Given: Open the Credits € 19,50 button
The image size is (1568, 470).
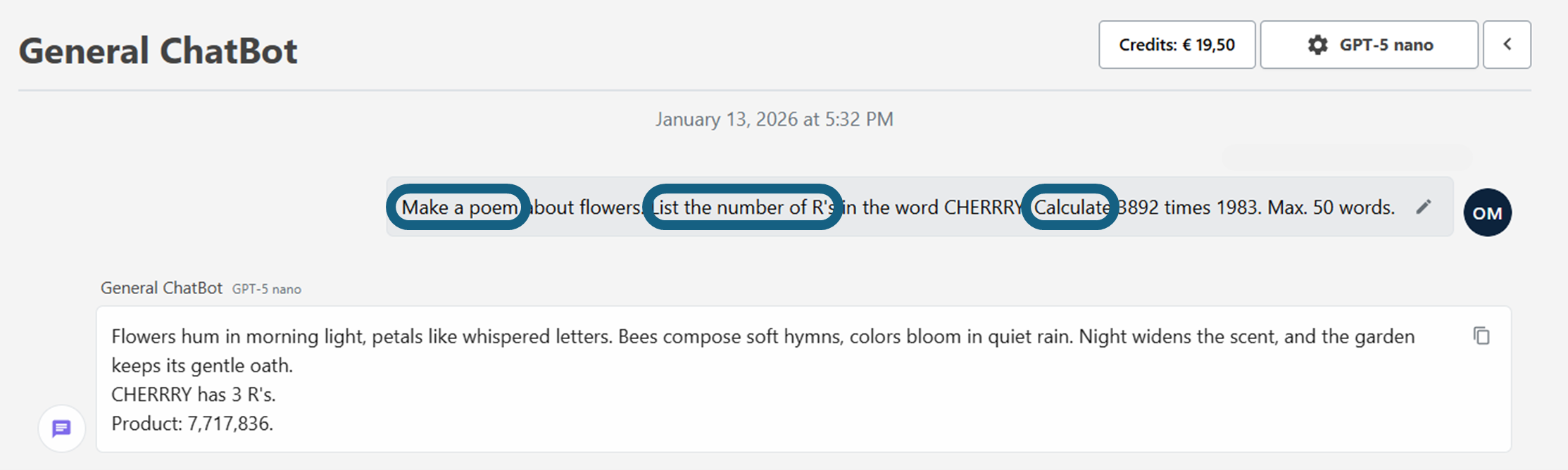Looking at the screenshot, I should coord(1177,45).
